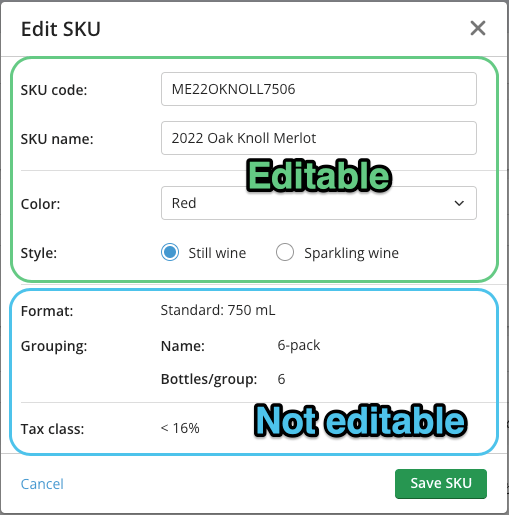Save changes with Save SKU button
This screenshot has height=515, width=509.
(x=441, y=484)
